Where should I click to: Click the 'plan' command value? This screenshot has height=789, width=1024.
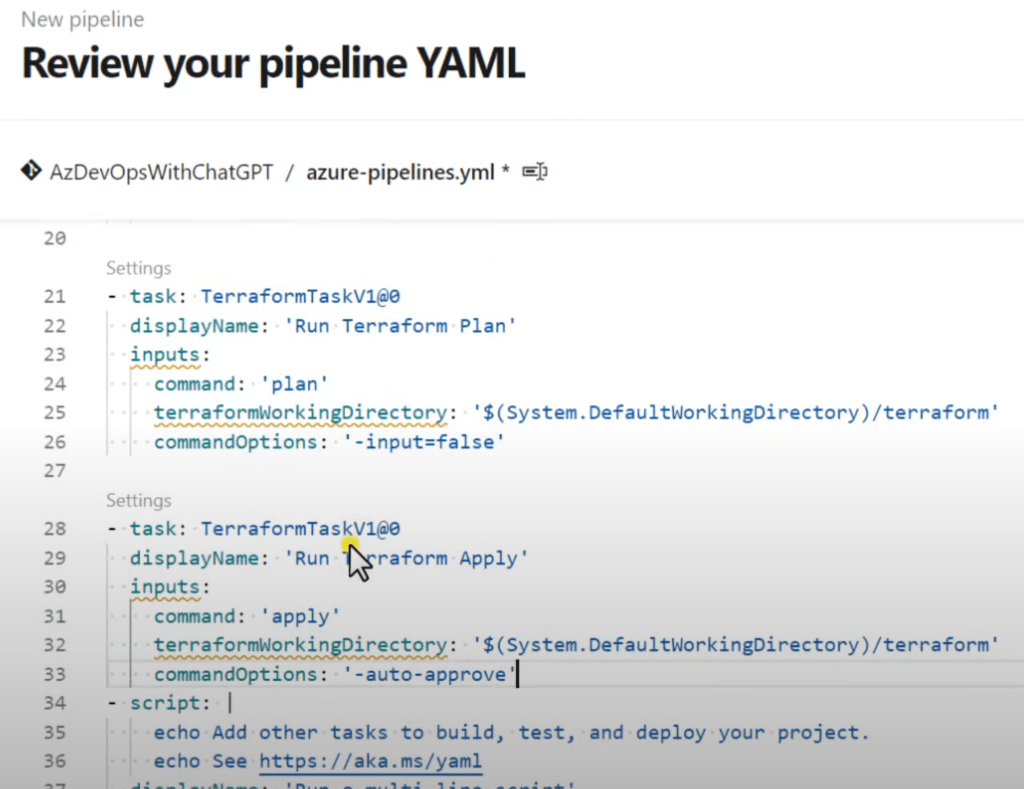click(295, 384)
